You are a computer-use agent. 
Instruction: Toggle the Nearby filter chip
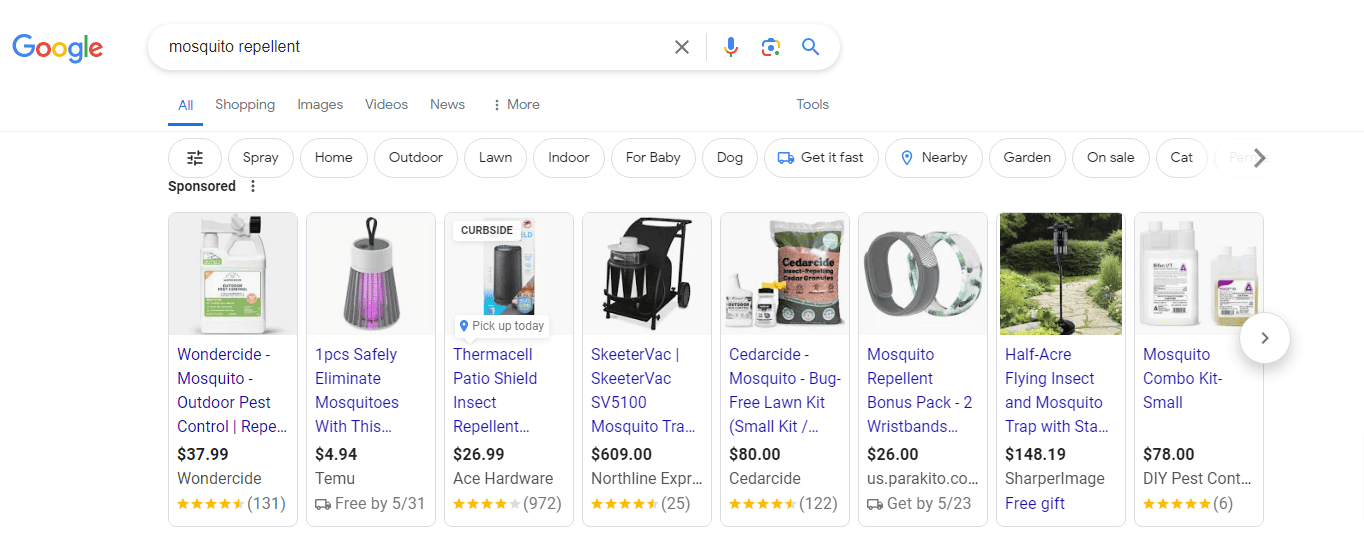point(934,158)
